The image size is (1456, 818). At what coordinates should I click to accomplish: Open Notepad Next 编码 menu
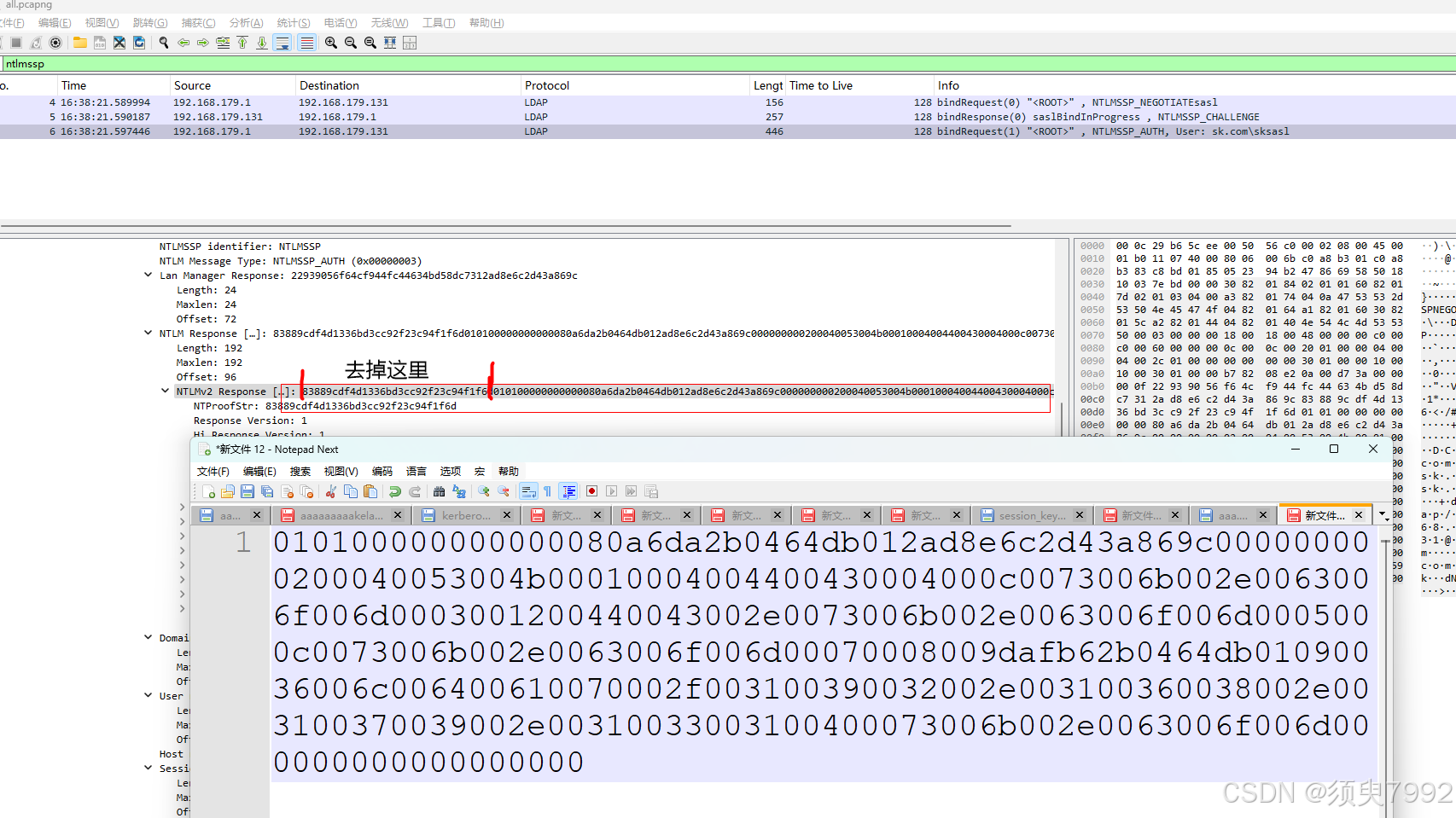pyautogui.click(x=382, y=472)
